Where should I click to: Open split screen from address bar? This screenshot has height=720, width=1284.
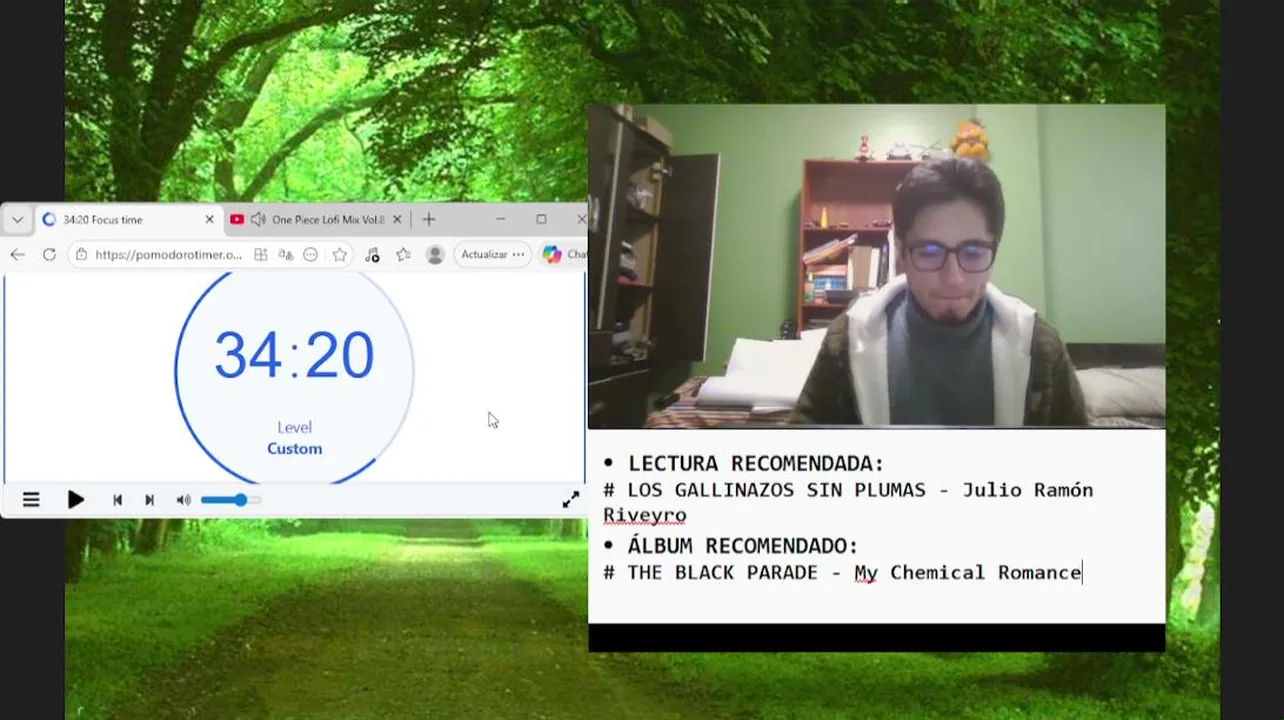coord(261,255)
